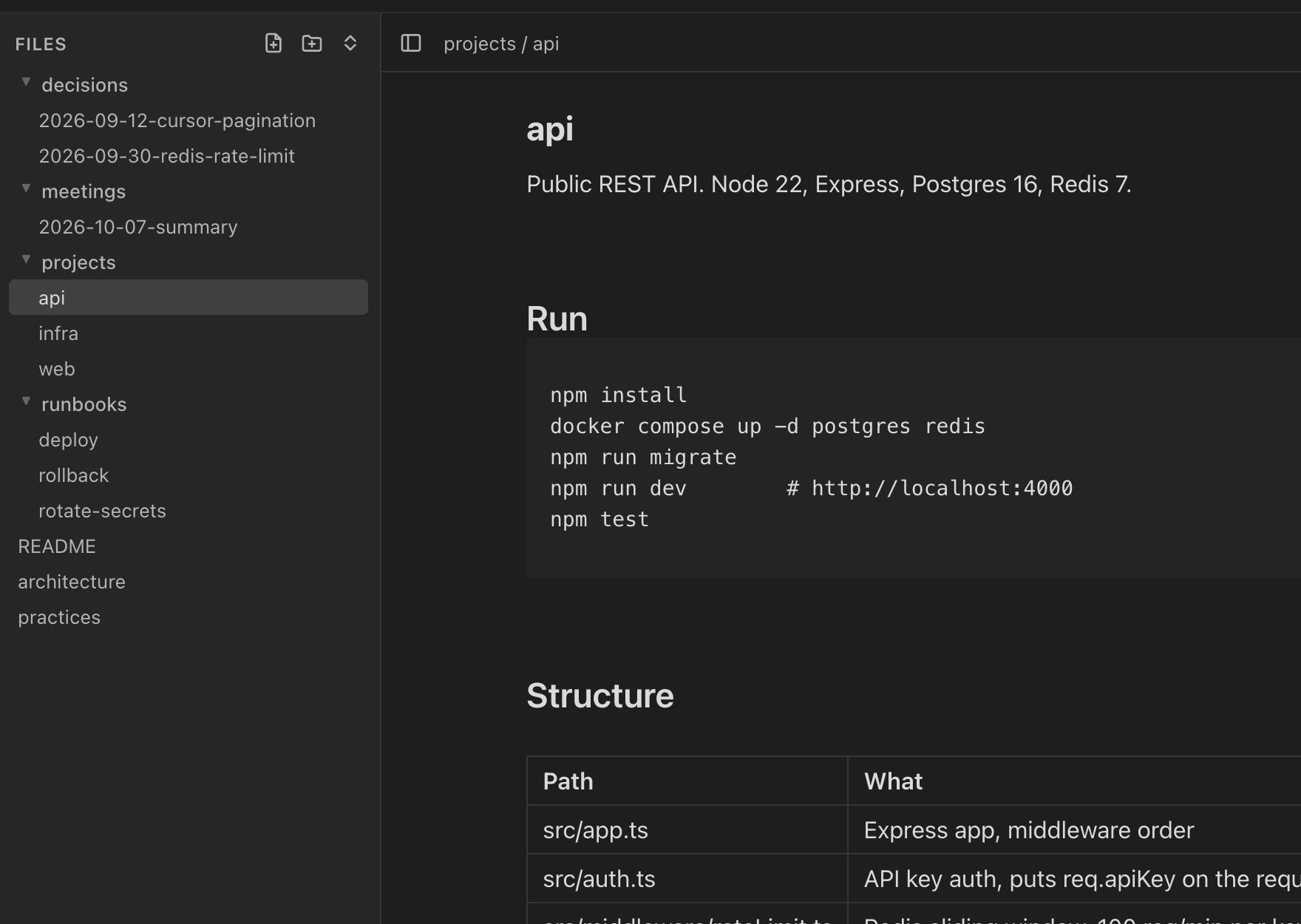Click the 'projects / api' breadcrumb
This screenshot has width=1301, height=924.
(501, 44)
